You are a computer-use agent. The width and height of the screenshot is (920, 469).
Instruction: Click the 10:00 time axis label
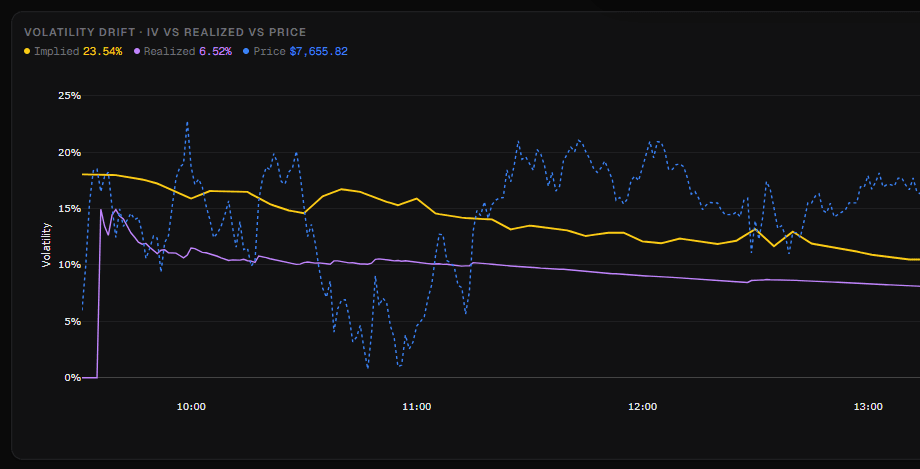click(x=191, y=407)
